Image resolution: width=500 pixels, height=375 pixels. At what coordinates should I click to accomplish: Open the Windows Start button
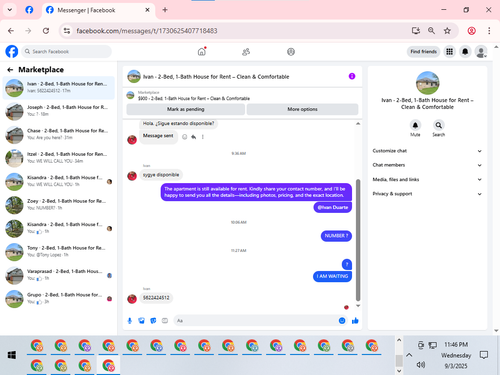point(12,355)
